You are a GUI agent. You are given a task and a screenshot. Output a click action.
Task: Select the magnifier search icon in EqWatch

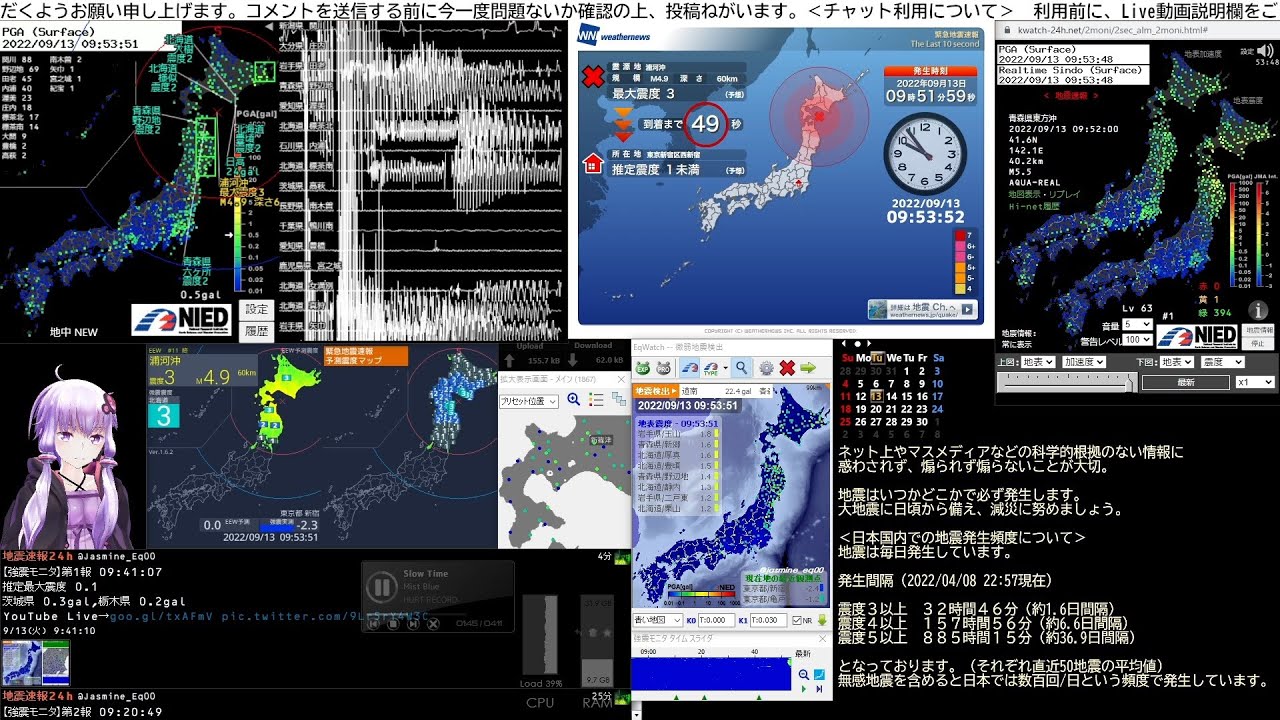point(741,367)
